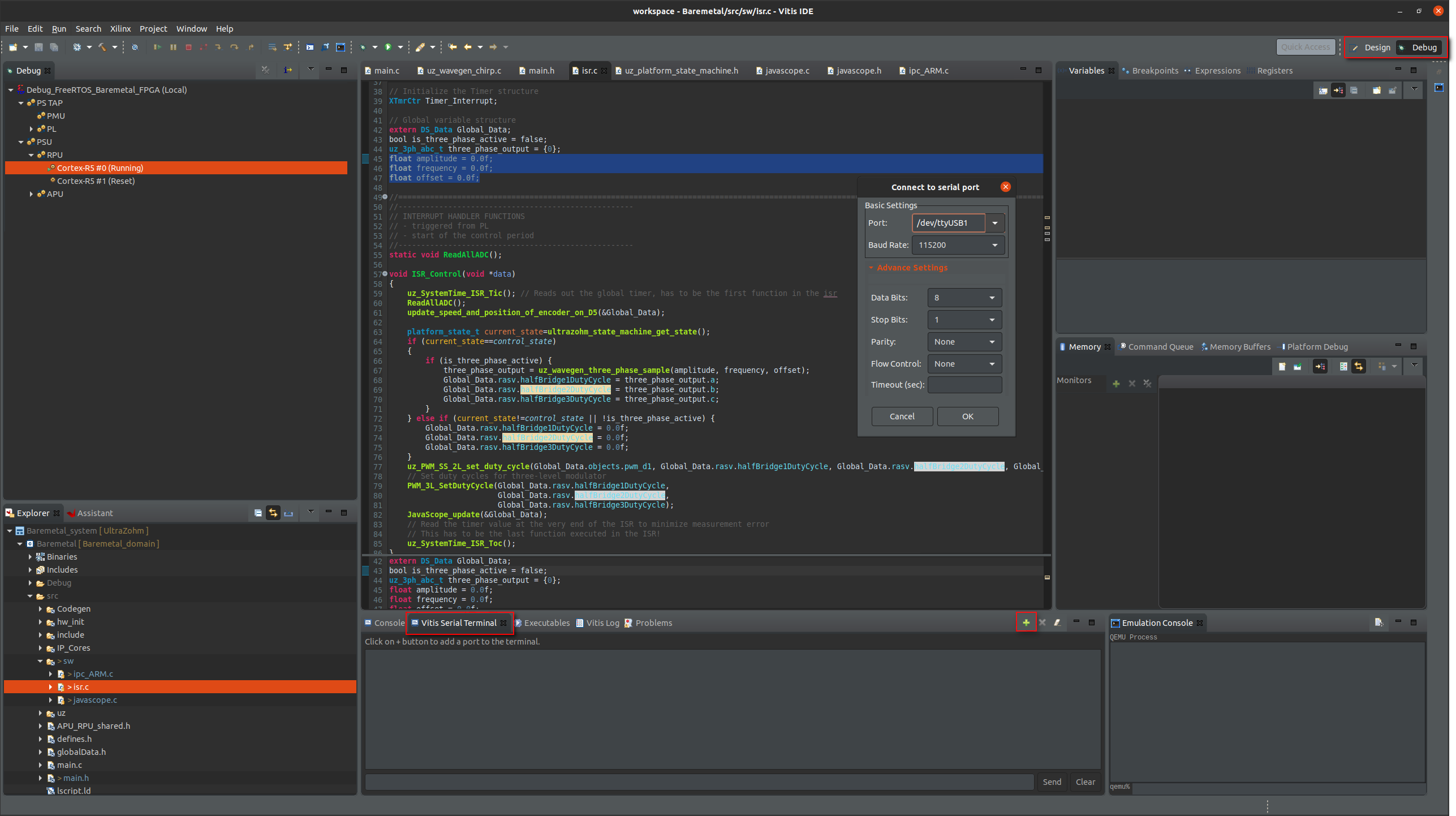Click the editor's vertical scrollbar

click(x=1047, y=340)
